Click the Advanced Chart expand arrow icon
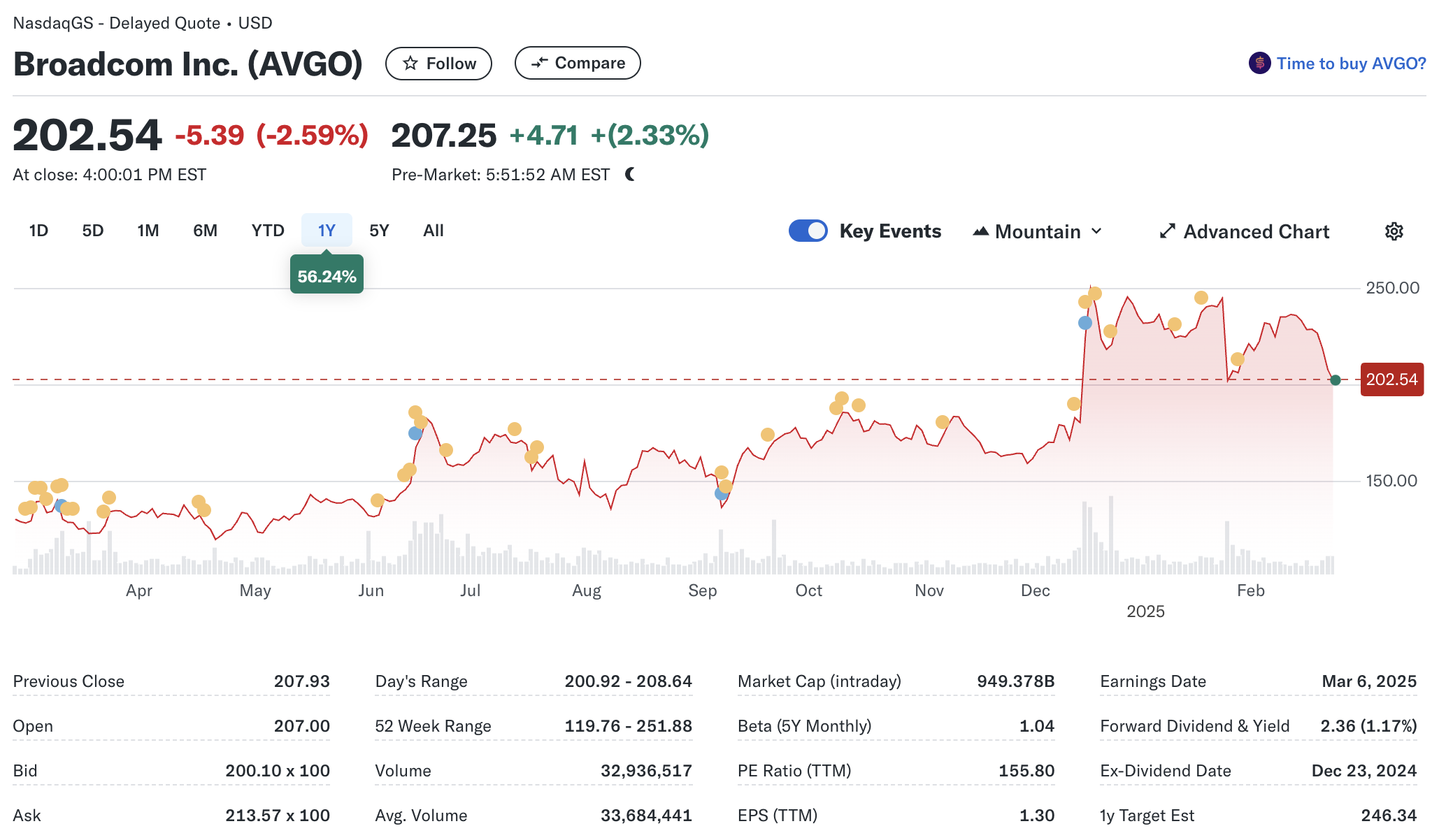1446x840 pixels. (1166, 231)
